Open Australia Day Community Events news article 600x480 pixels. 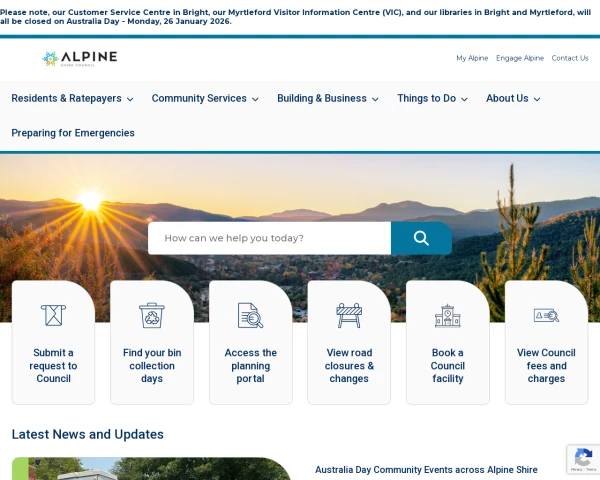pyautogui.click(x=426, y=469)
